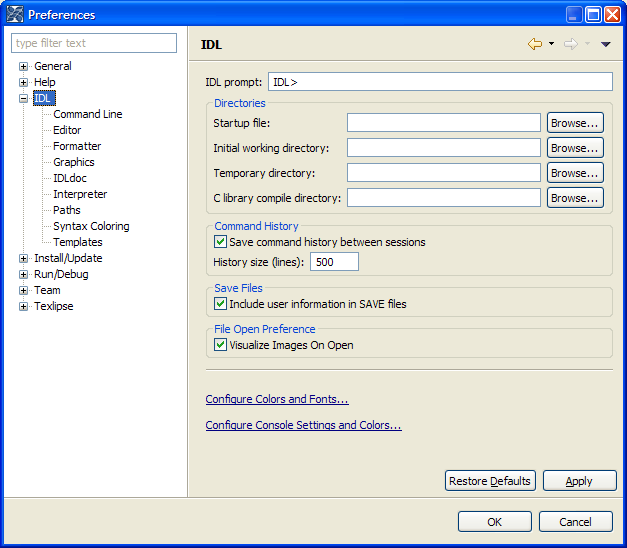Maximize the Preferences window
The image size is (627, 548).
tap(593, 15)
